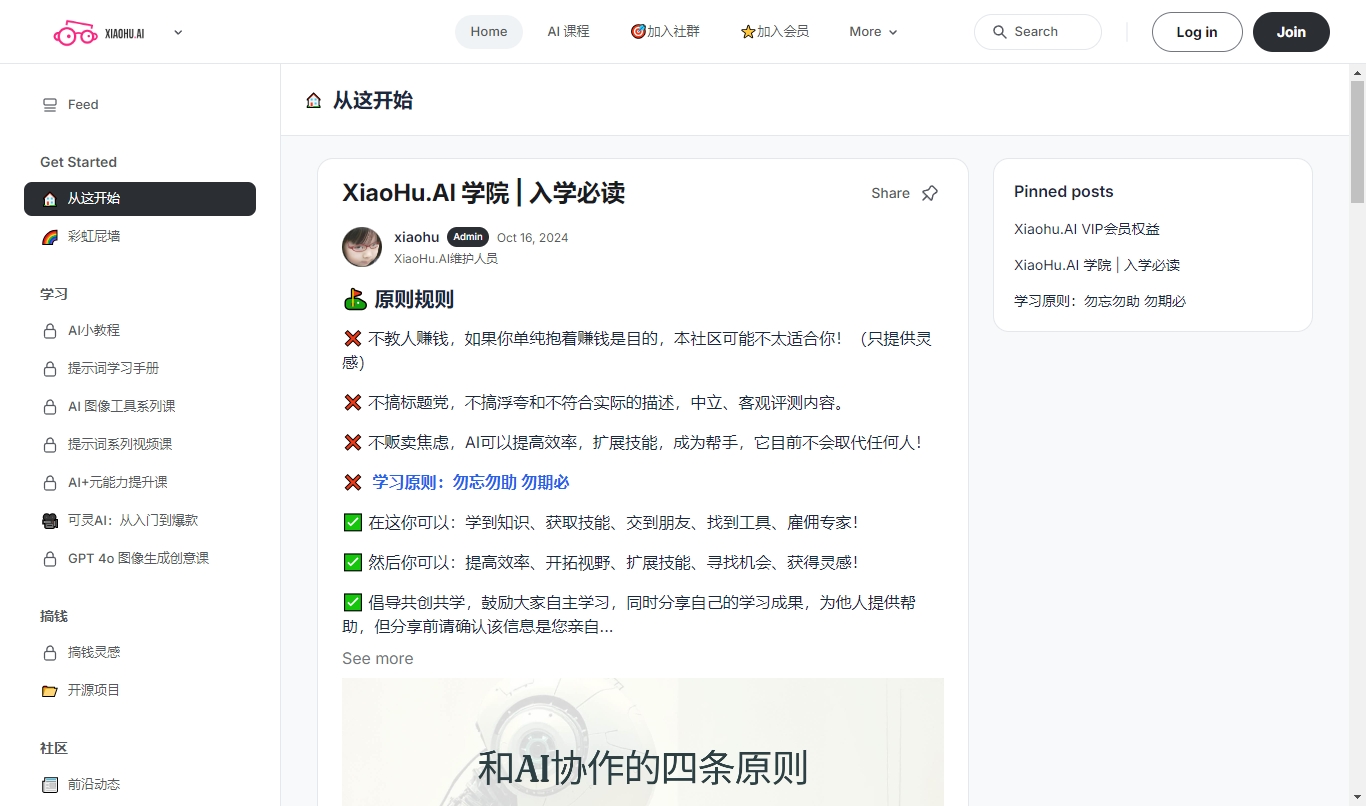Click the newspaper icon beside 前沿动态

click(50, 785)
